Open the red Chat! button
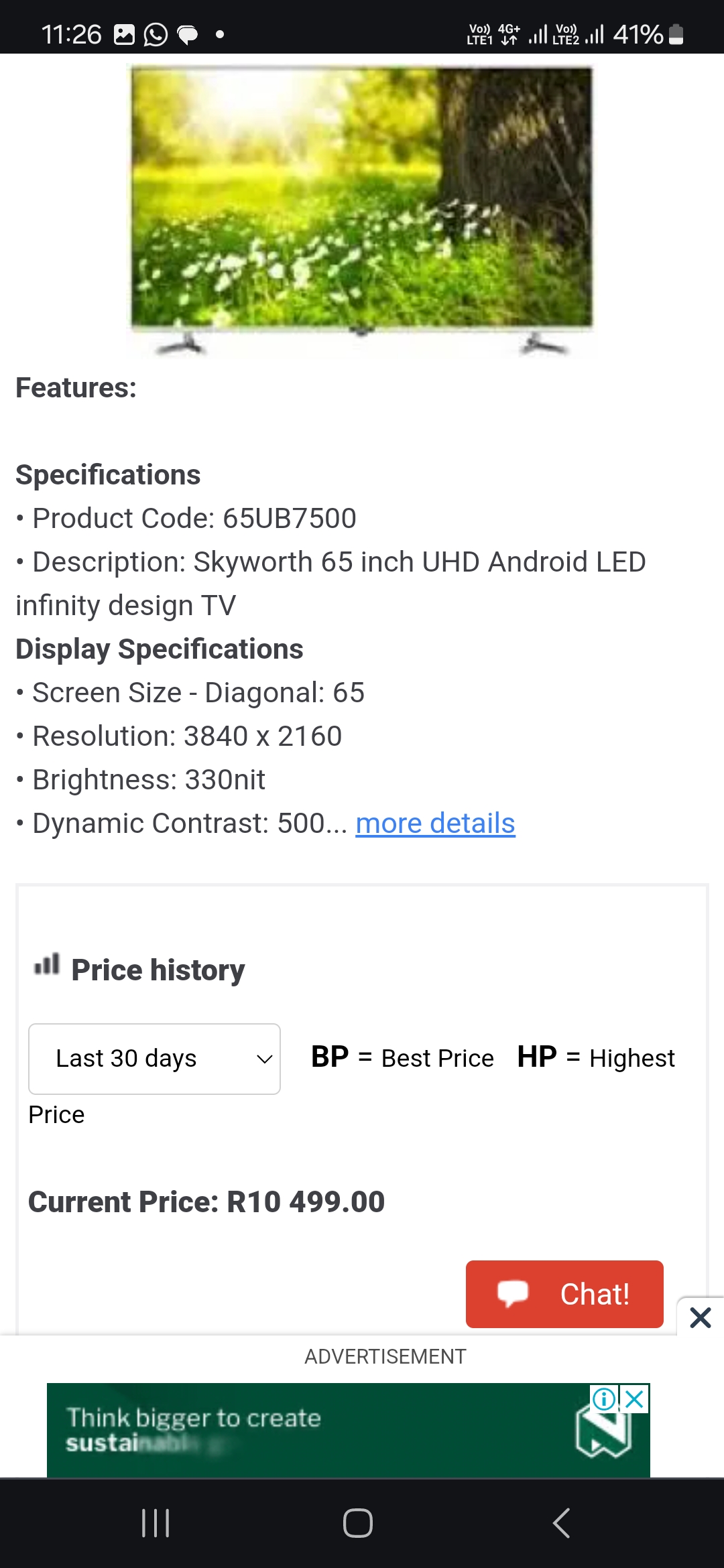The image size is (724, 1568). click(x=564, y=1294)
